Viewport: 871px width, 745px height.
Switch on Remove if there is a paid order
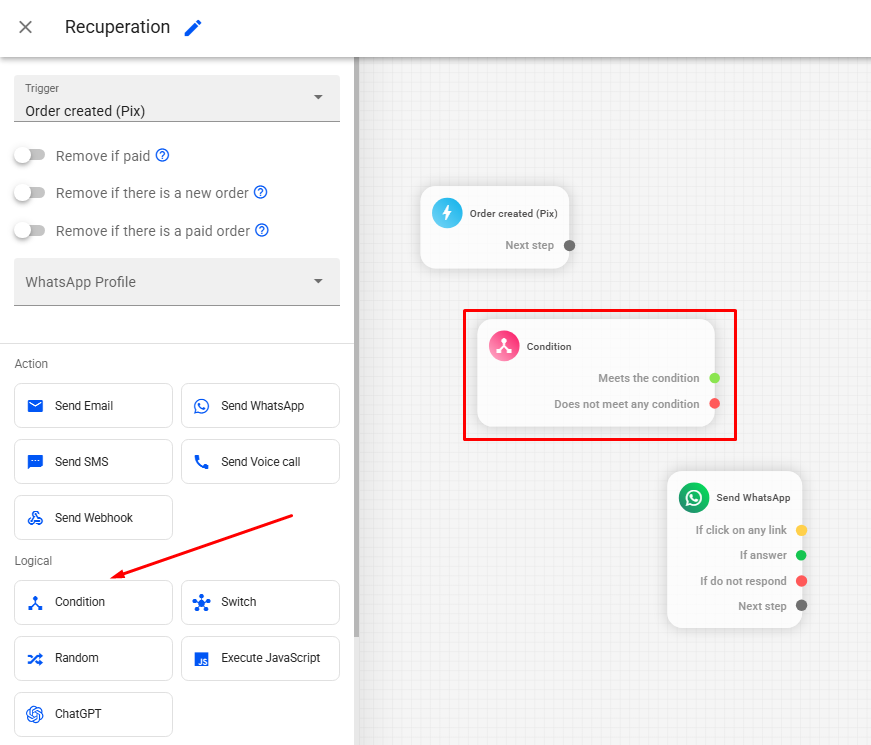click(x=30, y=230)
